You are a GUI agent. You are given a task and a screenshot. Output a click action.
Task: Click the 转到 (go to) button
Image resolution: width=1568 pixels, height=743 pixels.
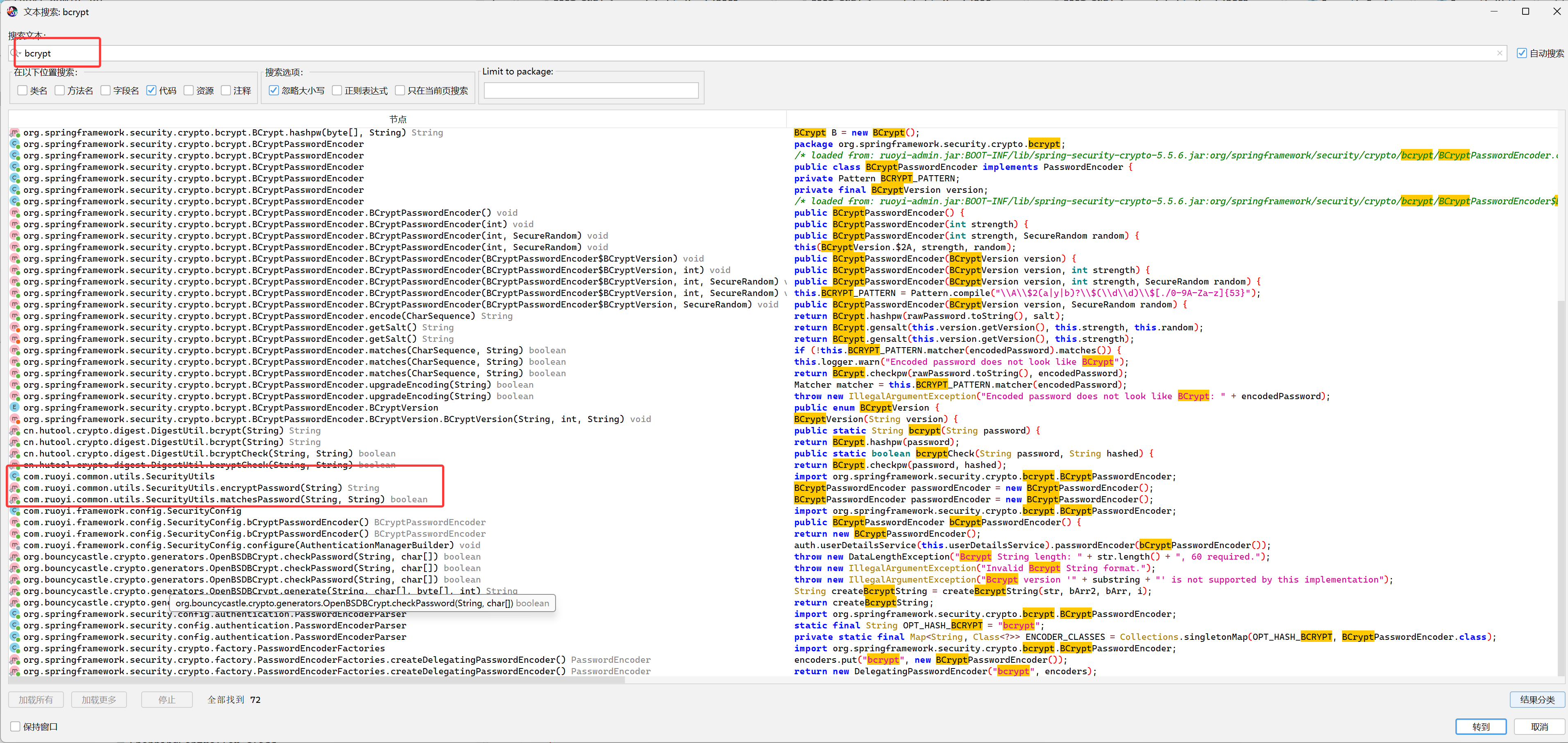tap(1481, 727)
